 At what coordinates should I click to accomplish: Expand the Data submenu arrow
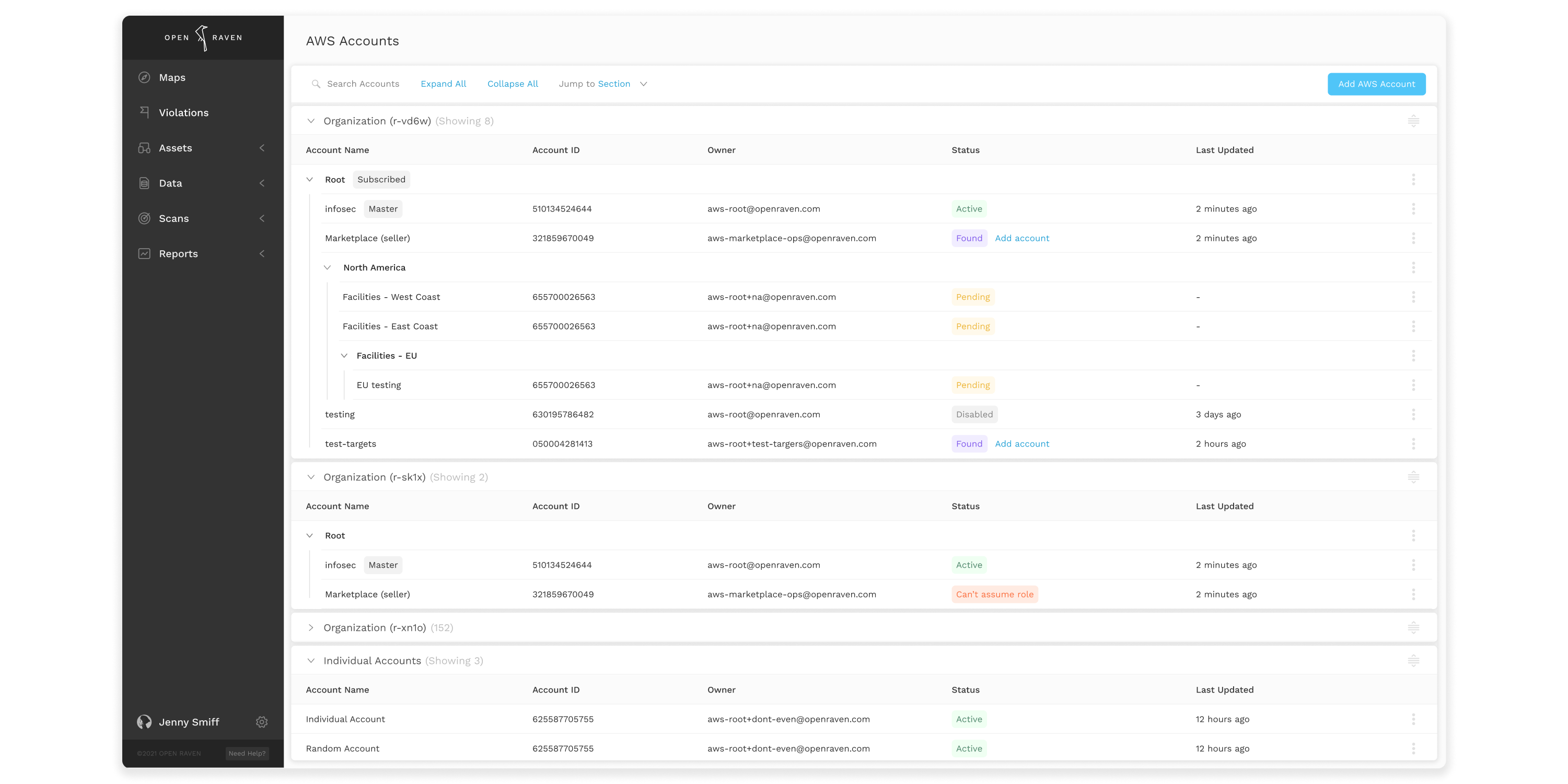pos(262,183)
